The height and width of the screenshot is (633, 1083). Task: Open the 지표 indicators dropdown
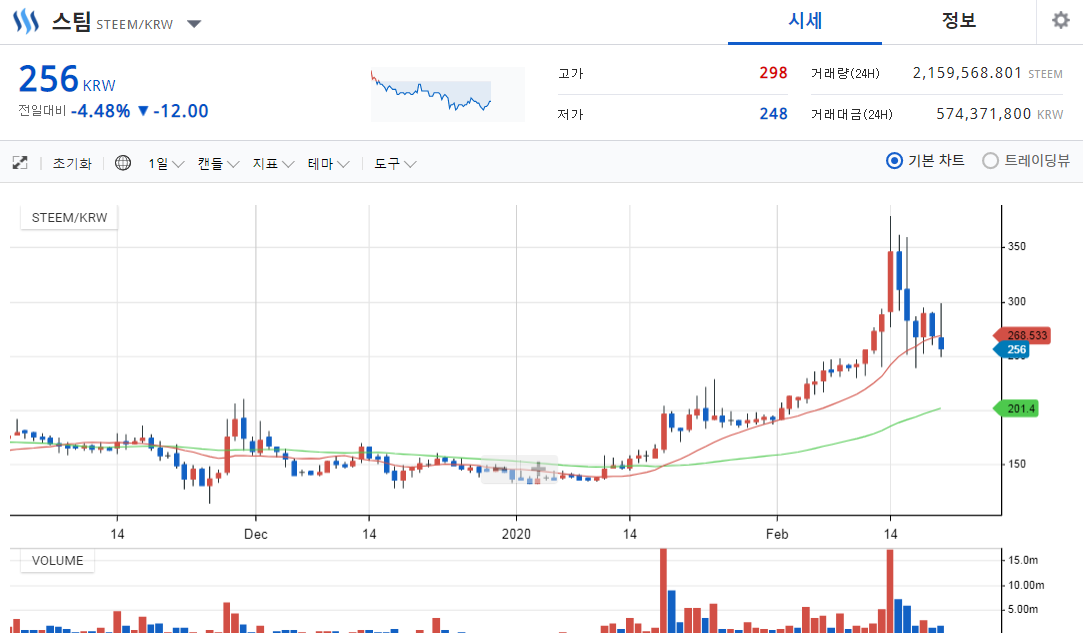click(274, 164)
